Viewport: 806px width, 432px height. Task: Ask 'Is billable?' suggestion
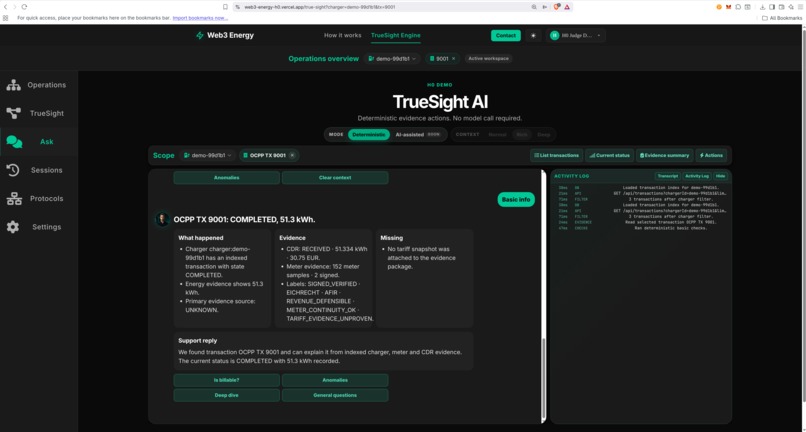[x=227, y=381]
